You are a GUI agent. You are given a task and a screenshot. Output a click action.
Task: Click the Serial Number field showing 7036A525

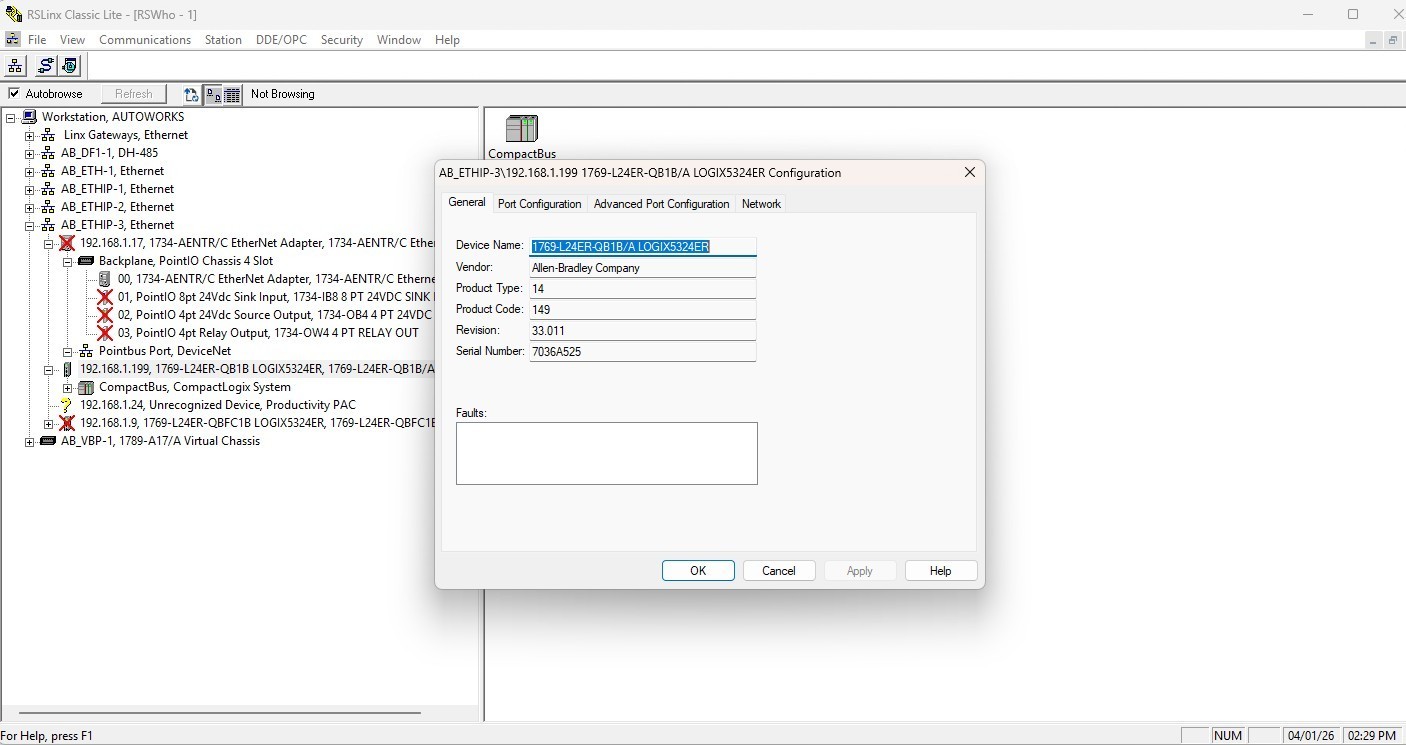643,352
